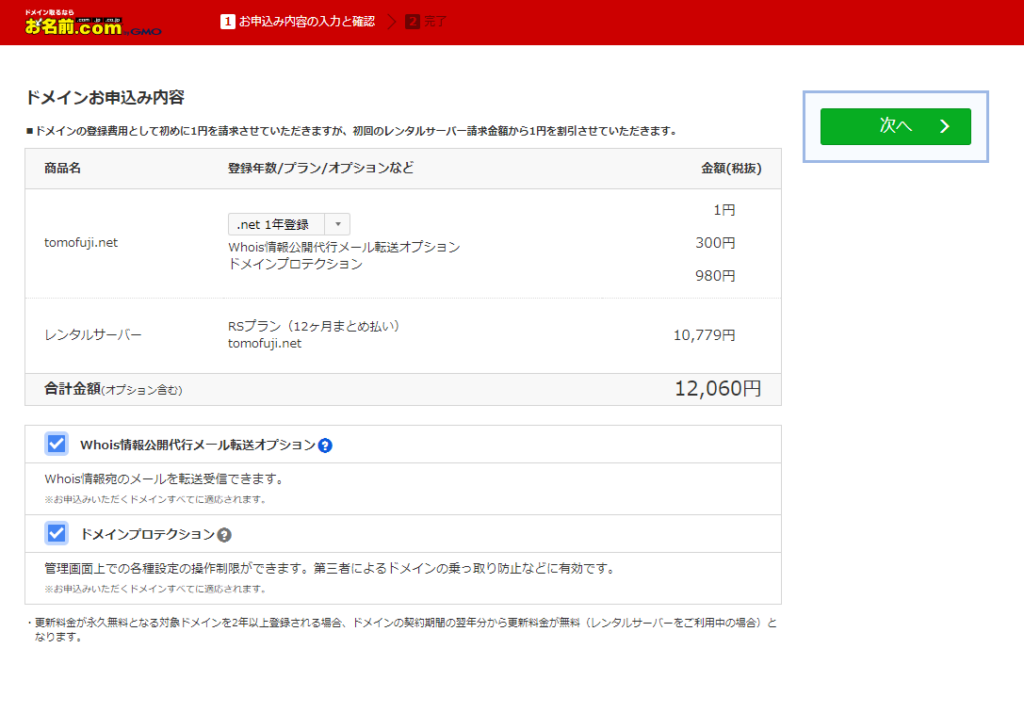This screenshot has width=1024, height=713.
Task: Click the step 2 numbered square icon
Action: 412,20
